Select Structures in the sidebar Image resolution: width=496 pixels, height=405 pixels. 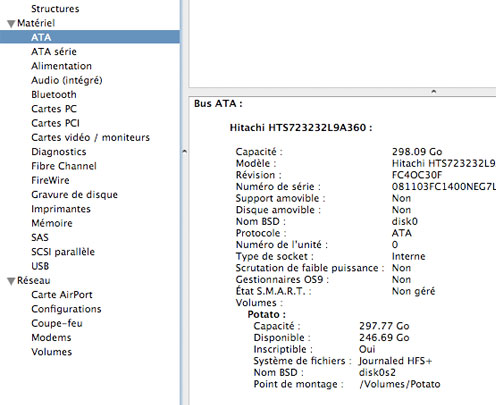[55, 9]
